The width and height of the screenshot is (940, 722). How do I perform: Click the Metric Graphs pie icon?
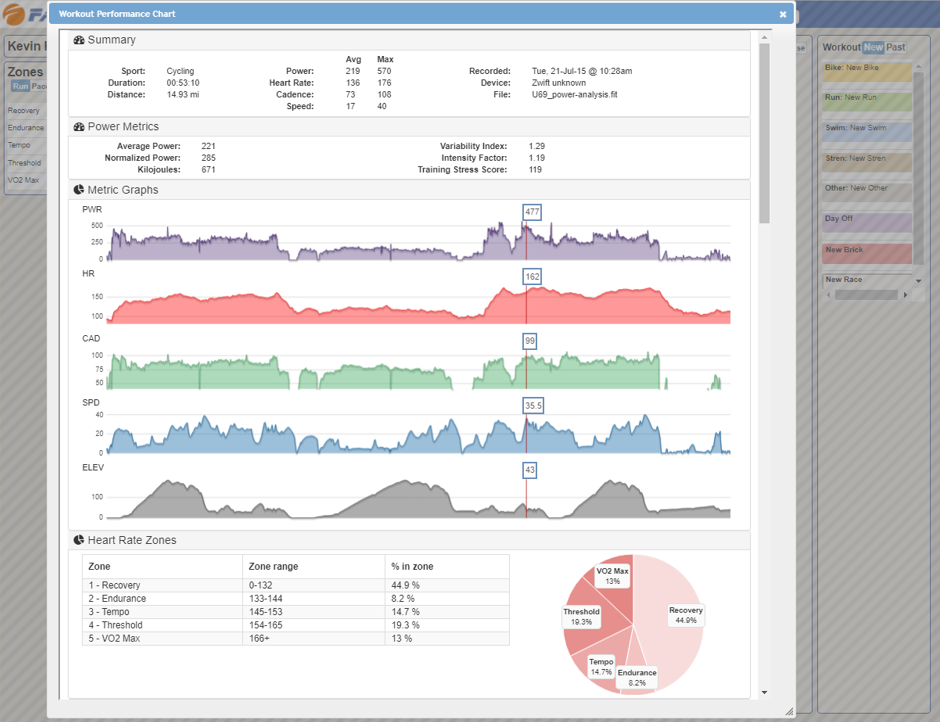(x=79, y=190)
